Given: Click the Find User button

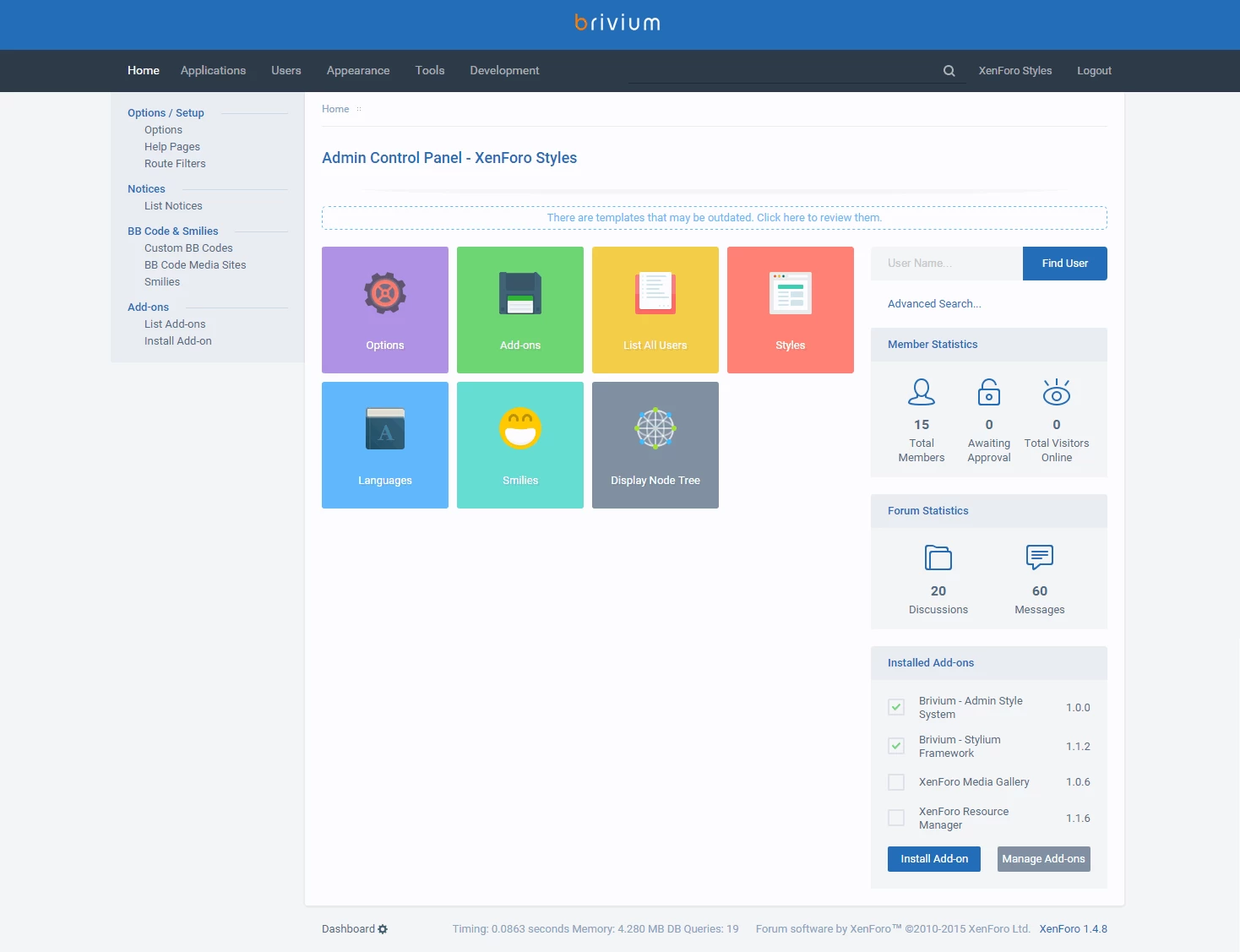Looking at the screenshot, I should click(1065, 264).
